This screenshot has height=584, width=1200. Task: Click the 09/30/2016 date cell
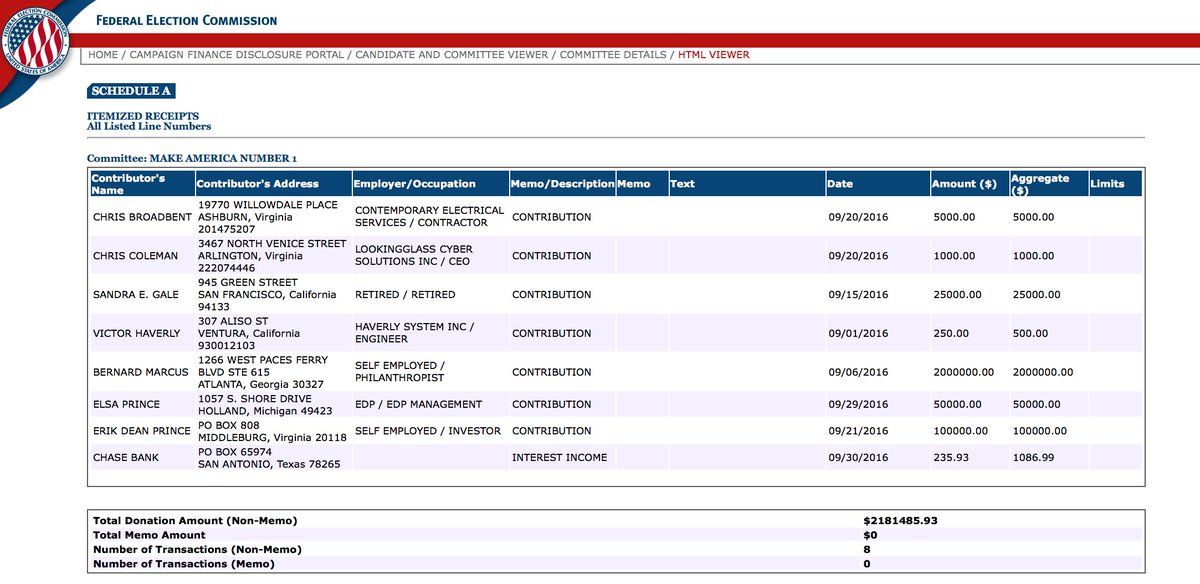[x=858, y=457]
